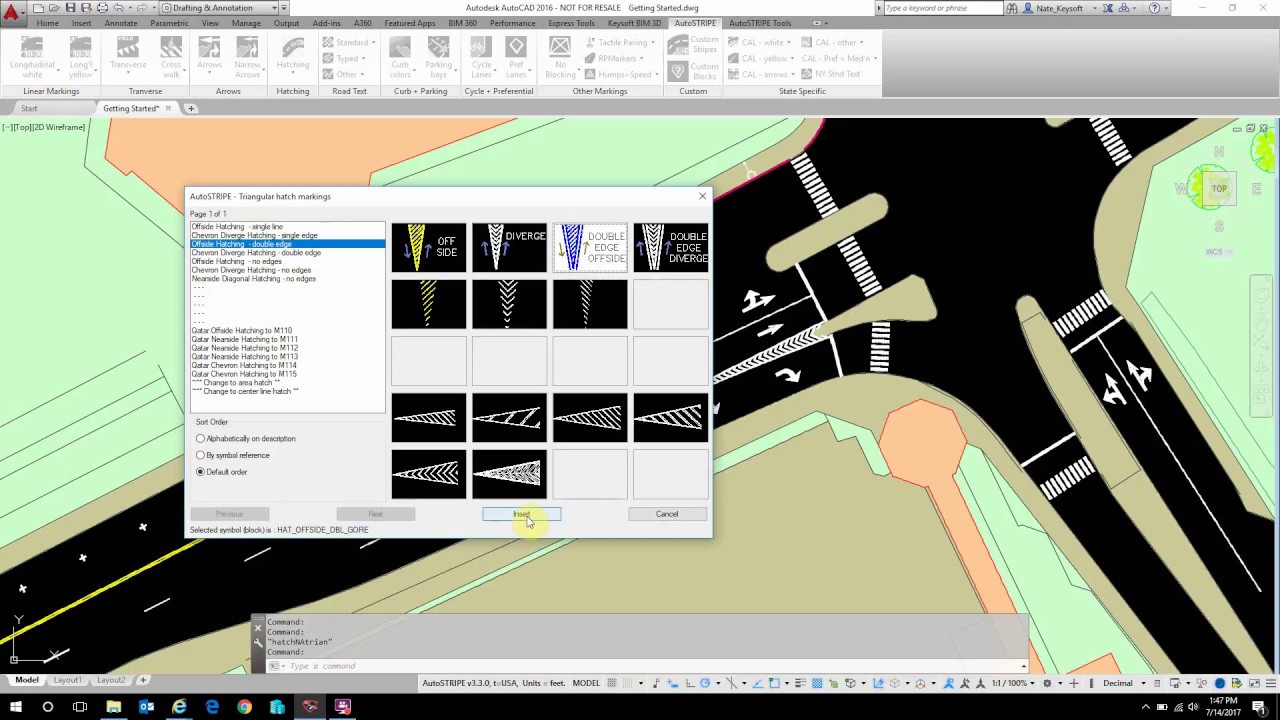
Task: Click the Undo arrow in quick access toolbar
Action: pyautogui.click(x=119, y=8)
